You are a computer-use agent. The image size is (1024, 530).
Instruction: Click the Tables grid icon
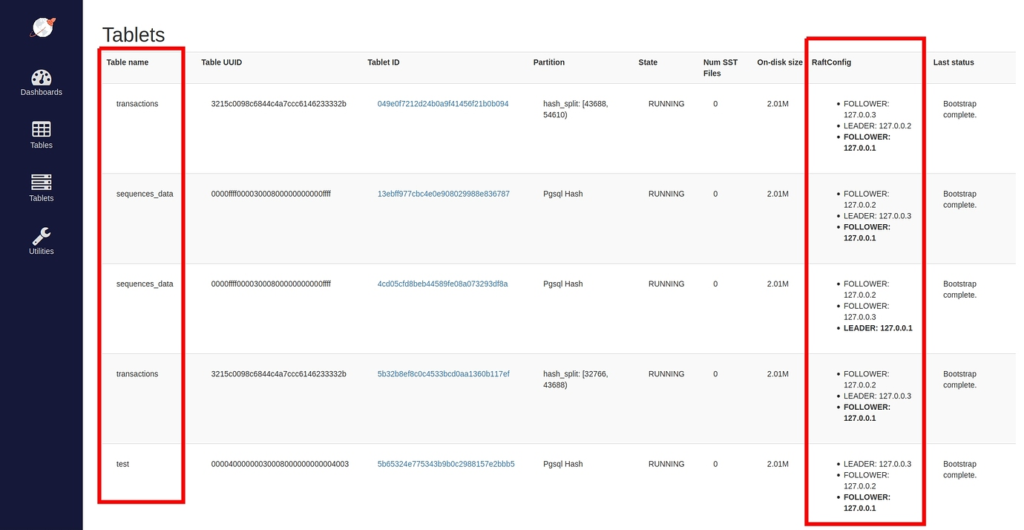tap(41, 129)
